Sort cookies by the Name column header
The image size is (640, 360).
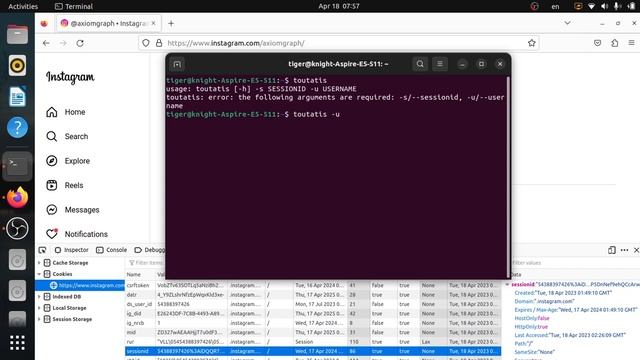pyautogui.click(x=140, y=275)
